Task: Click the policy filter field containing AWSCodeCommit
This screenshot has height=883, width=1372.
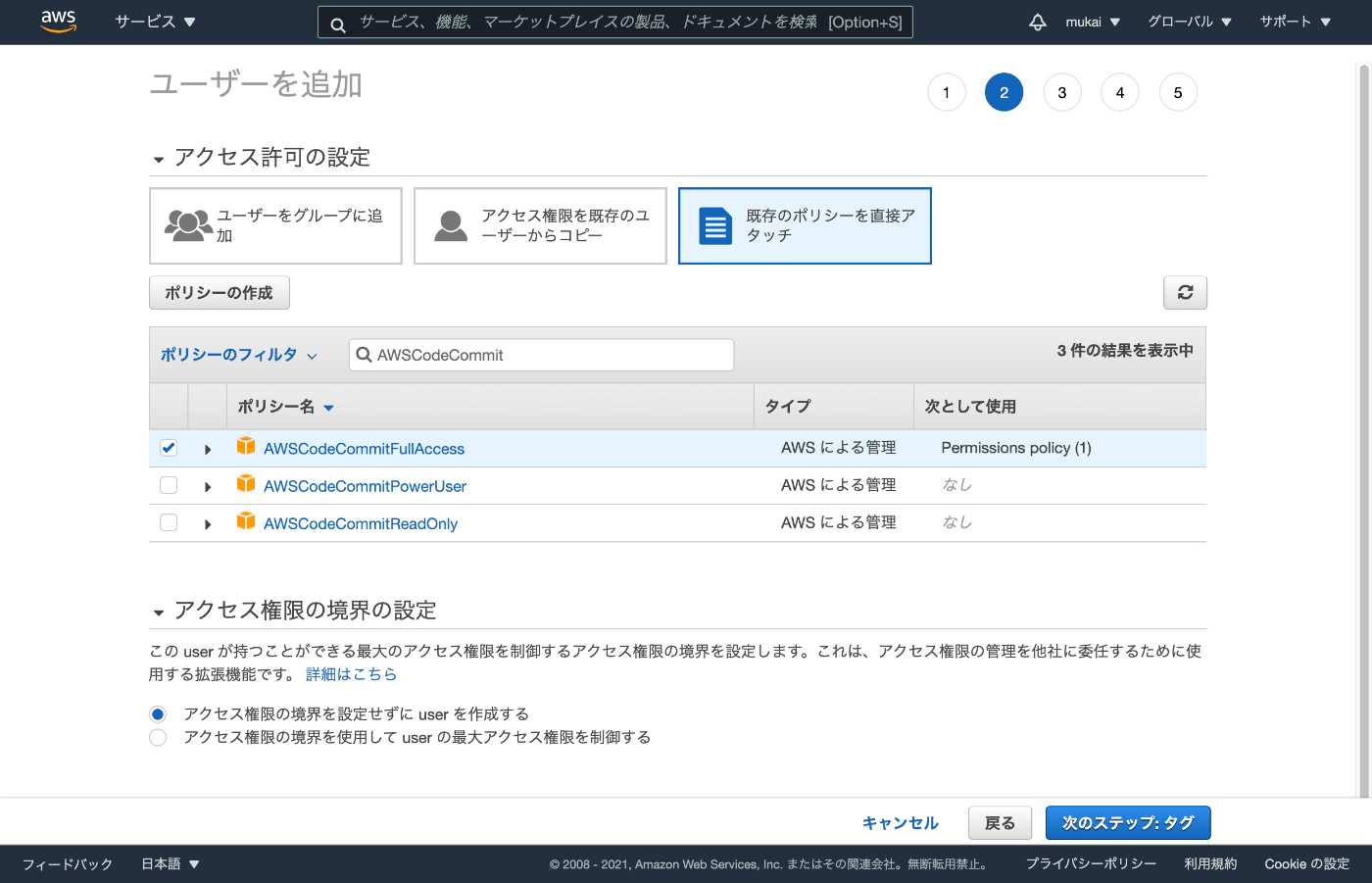Action: tap(541, 355)
